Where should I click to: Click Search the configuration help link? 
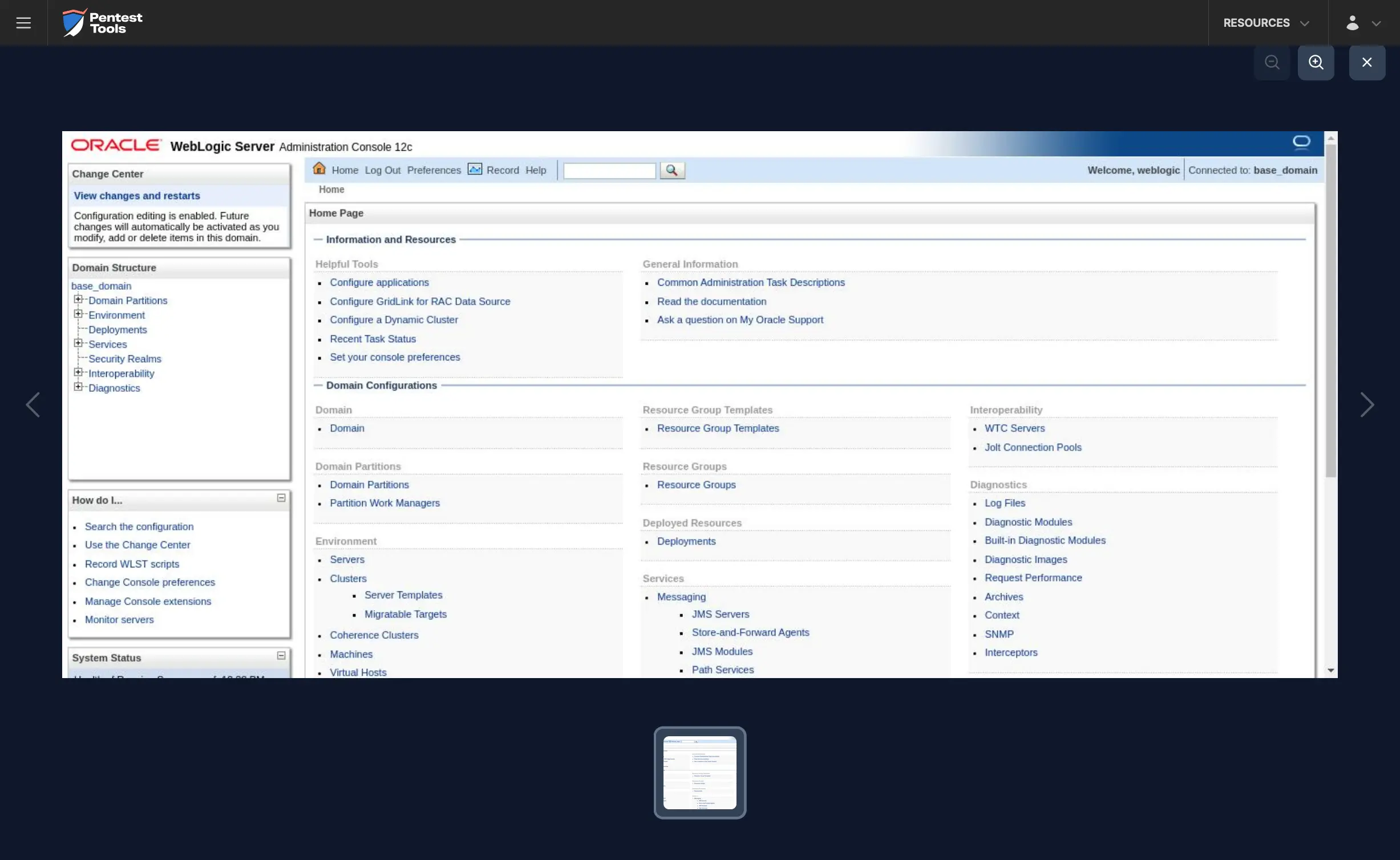[x=139, y=526]
